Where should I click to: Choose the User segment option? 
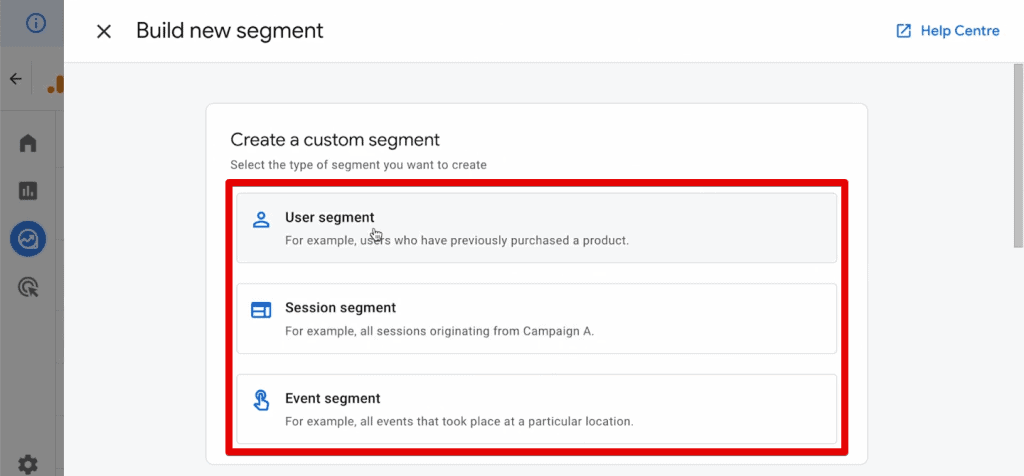pyautogui.click(x=536, y=228)
